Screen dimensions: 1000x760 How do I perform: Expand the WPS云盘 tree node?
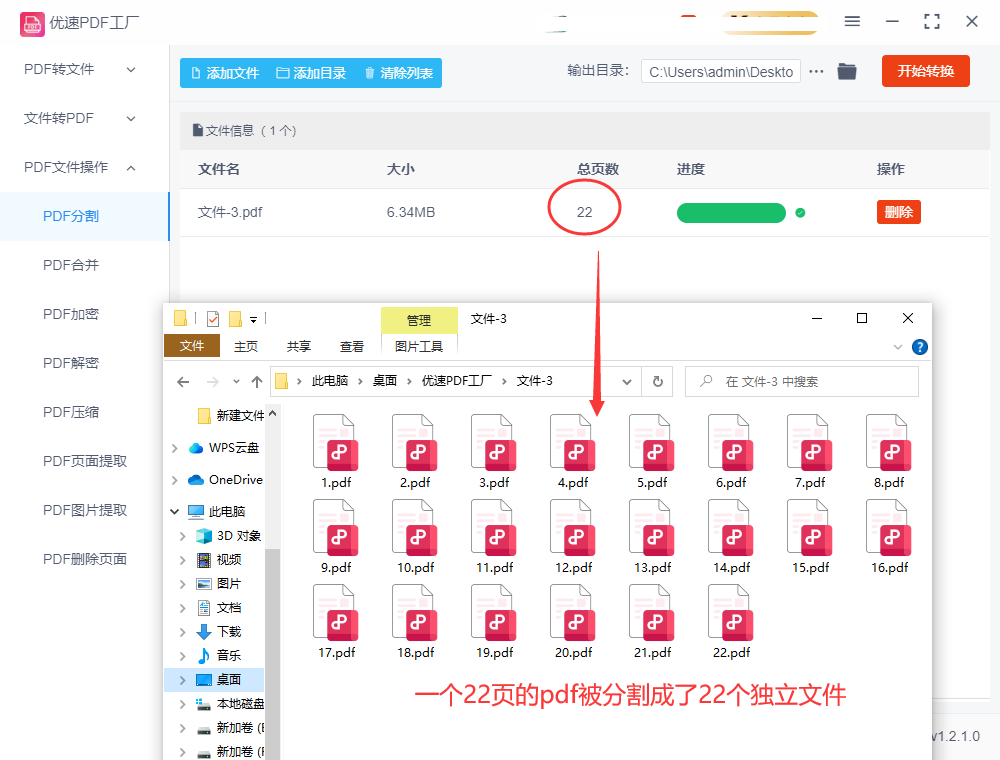tap(175, 448)
